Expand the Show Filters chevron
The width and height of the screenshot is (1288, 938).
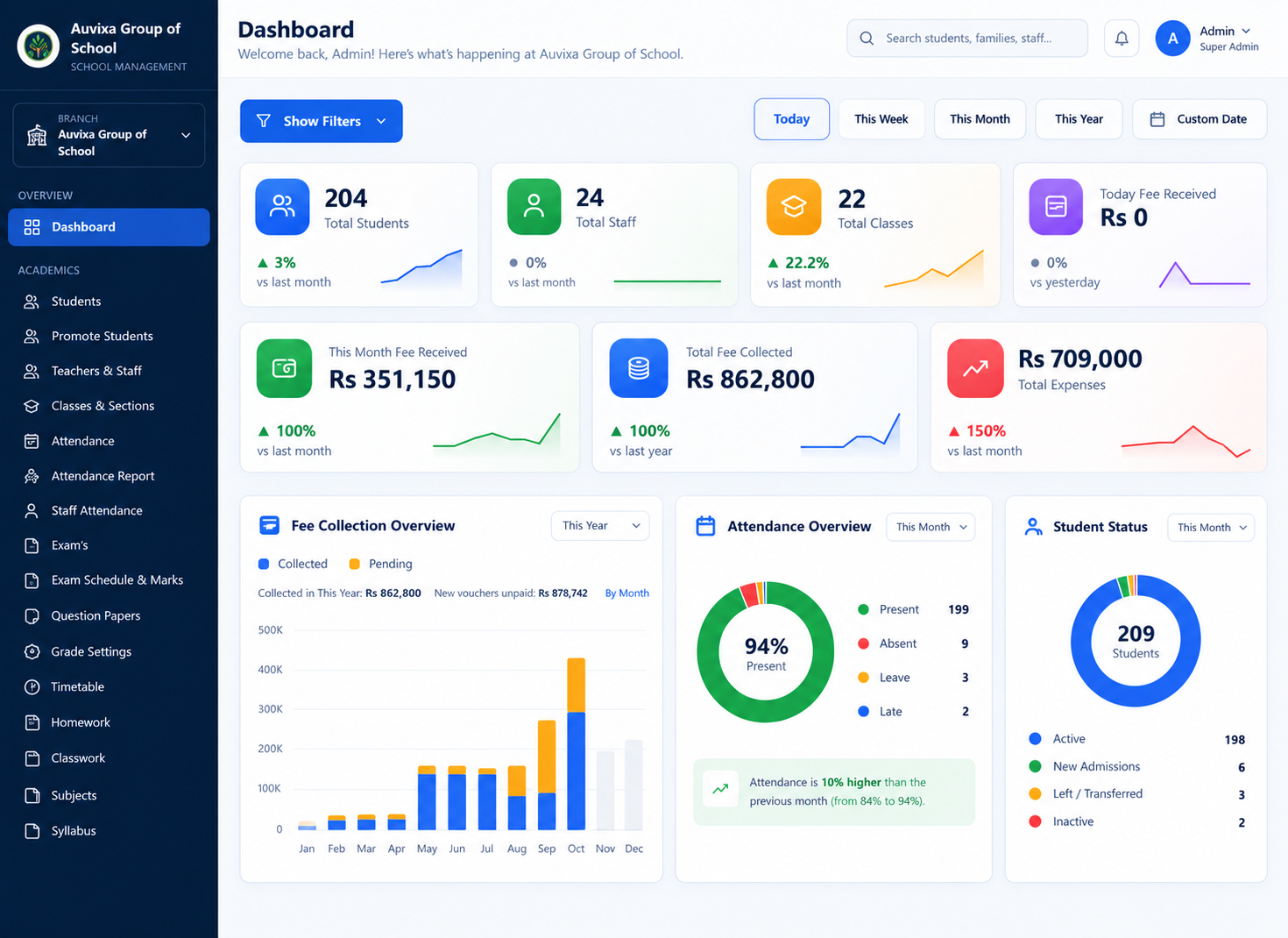click(381, 121)
